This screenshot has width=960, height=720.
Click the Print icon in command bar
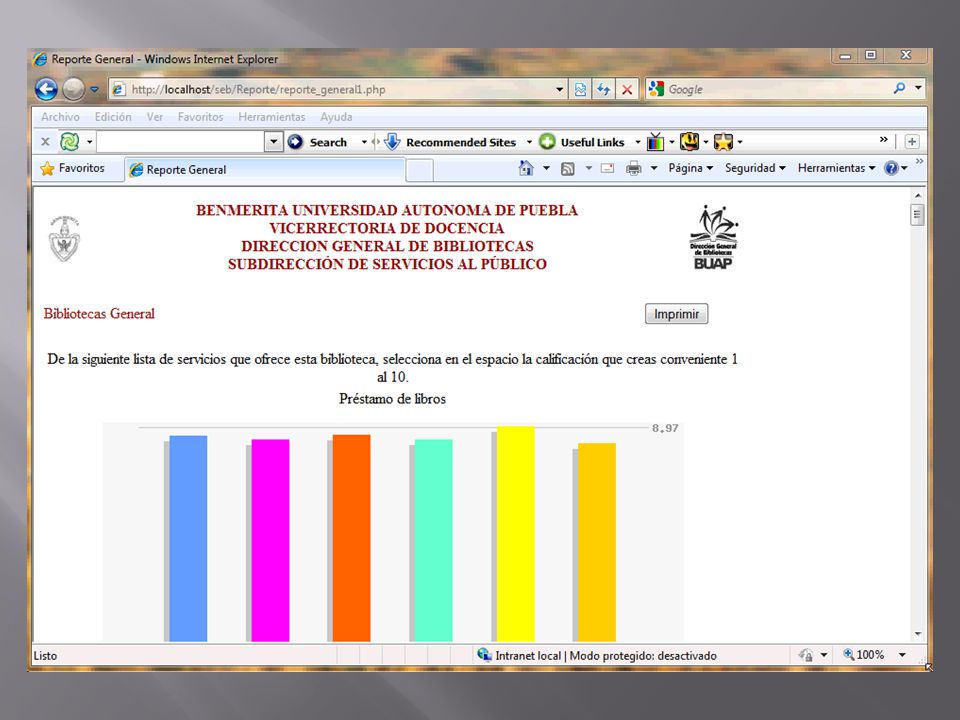634,168
